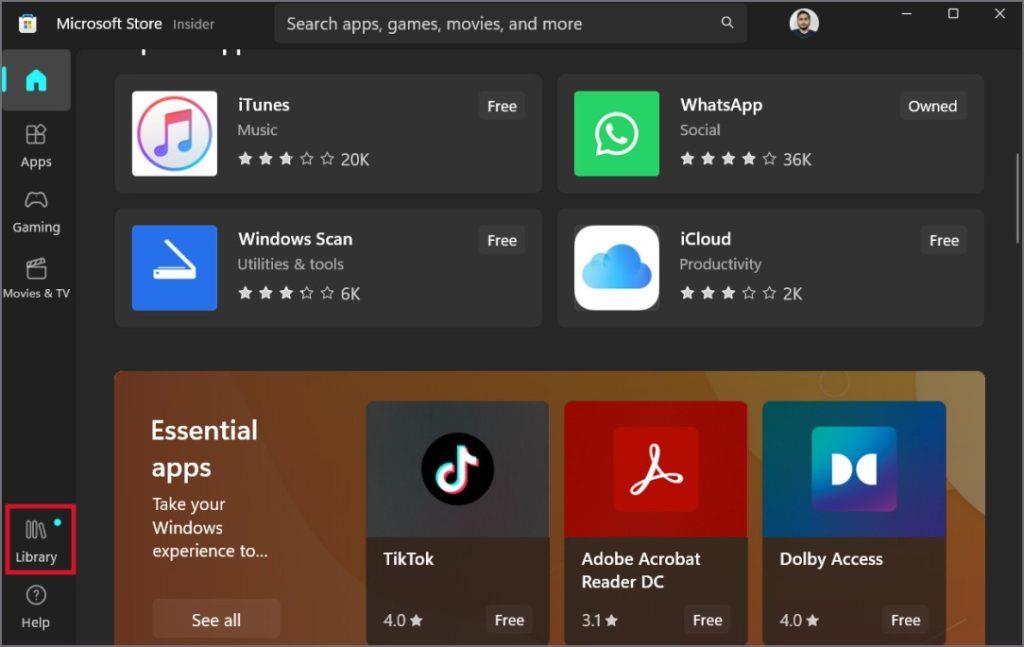Image resolution: width=1024 pixels, height=647 pixels.
Task: Click Free button on Dolby Access card
Action: click(905, 620)
